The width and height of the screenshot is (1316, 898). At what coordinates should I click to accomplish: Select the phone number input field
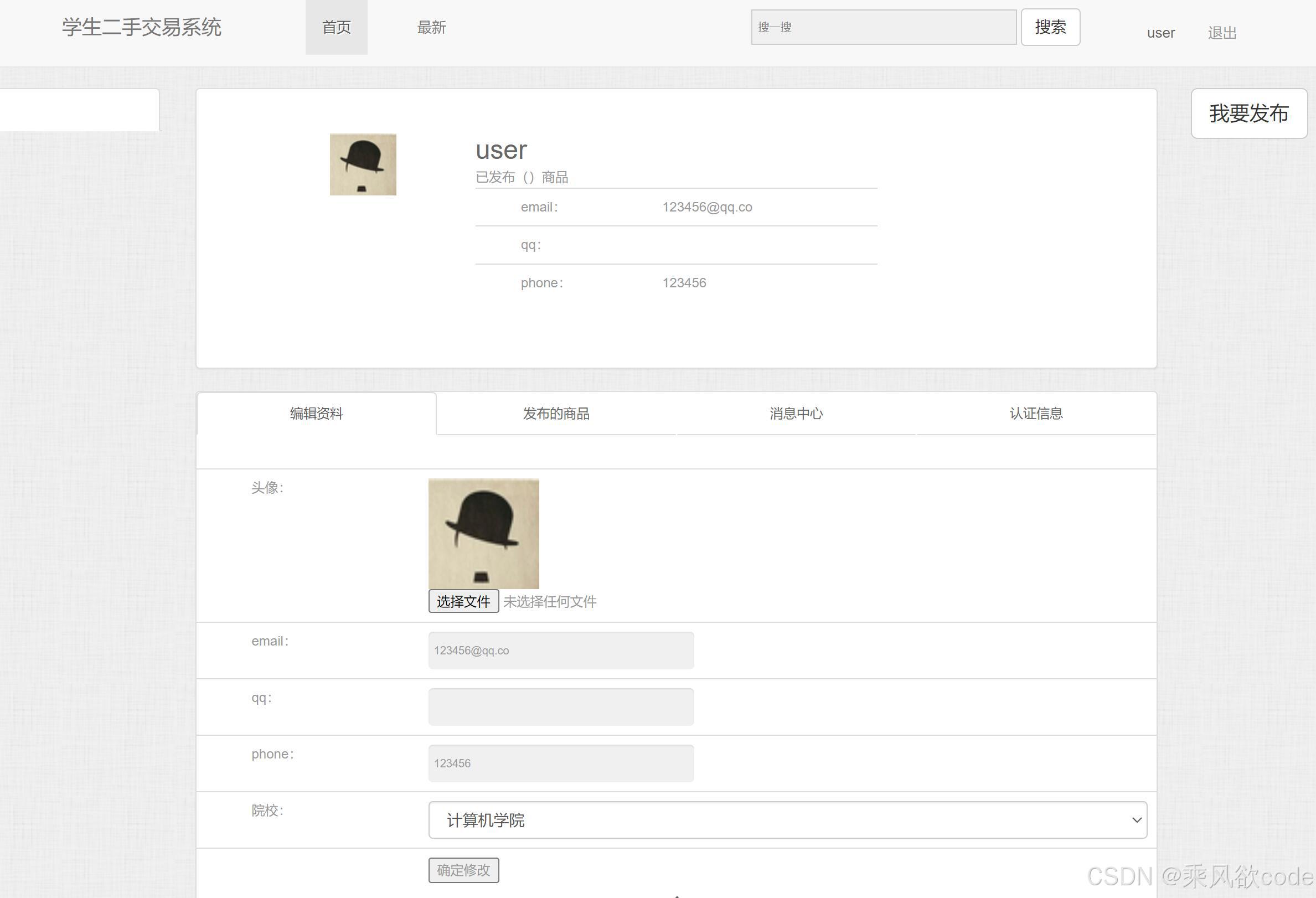pyautogui.click(x=561, y=763)
